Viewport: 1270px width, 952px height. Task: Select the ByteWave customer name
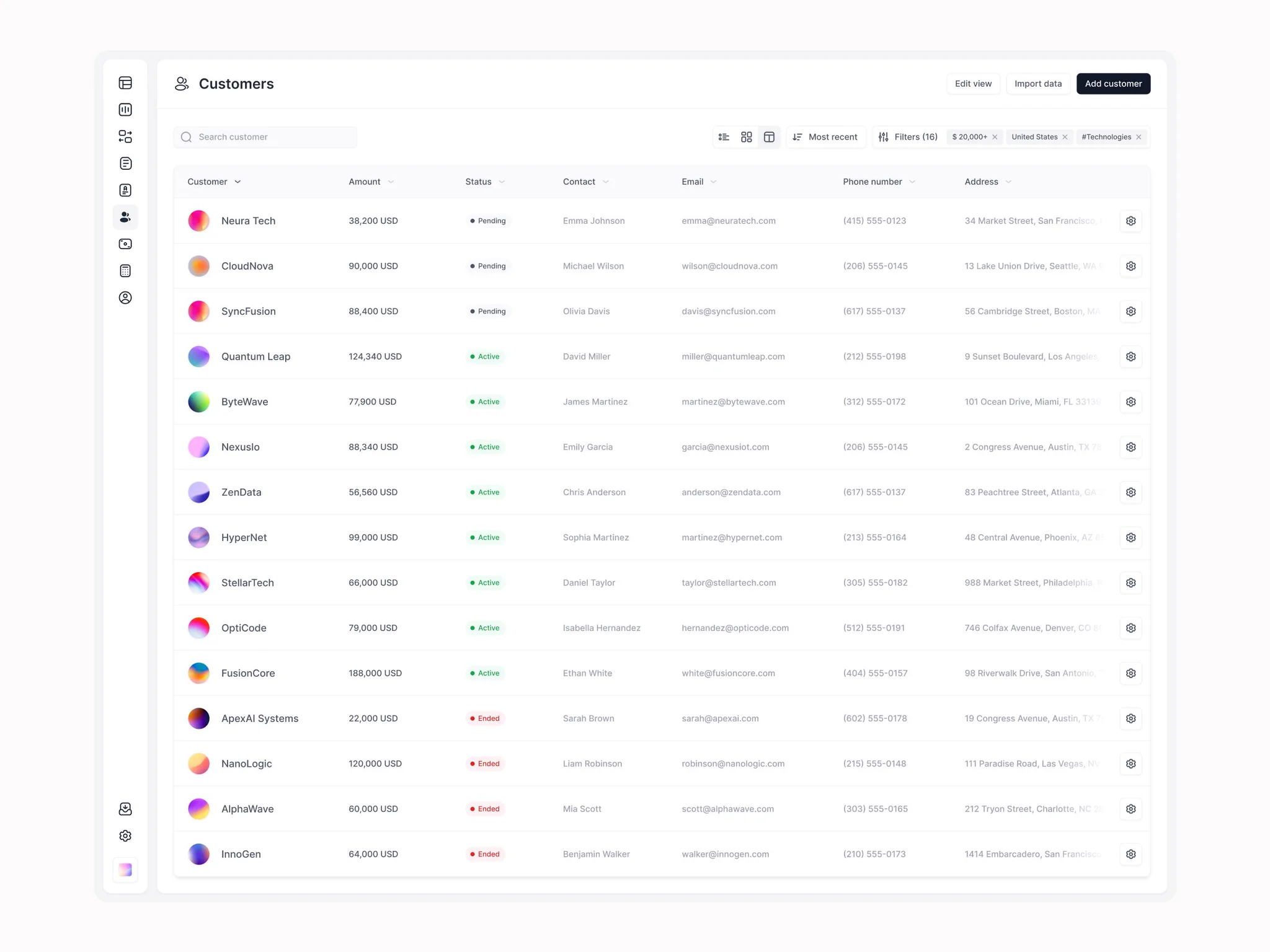click(244, 402)
